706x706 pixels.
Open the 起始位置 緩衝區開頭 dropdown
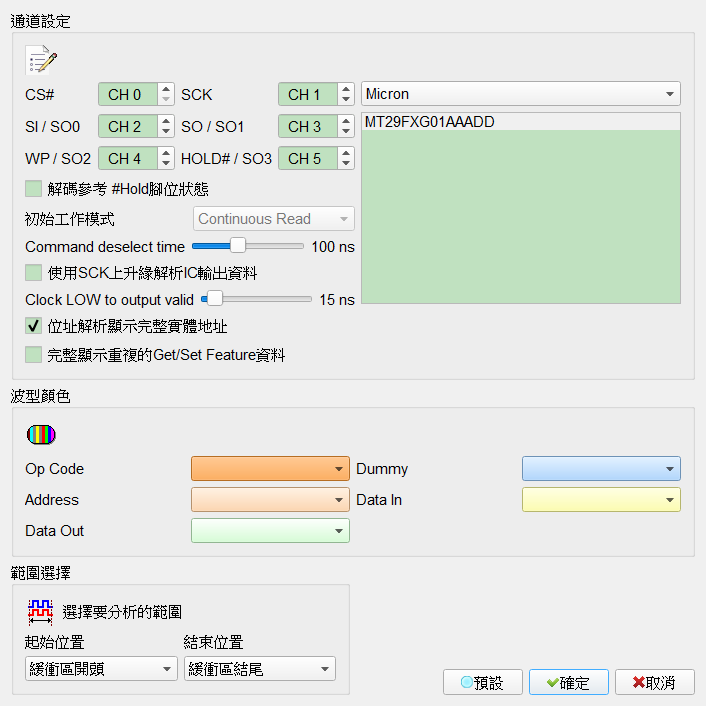(101, 669)
